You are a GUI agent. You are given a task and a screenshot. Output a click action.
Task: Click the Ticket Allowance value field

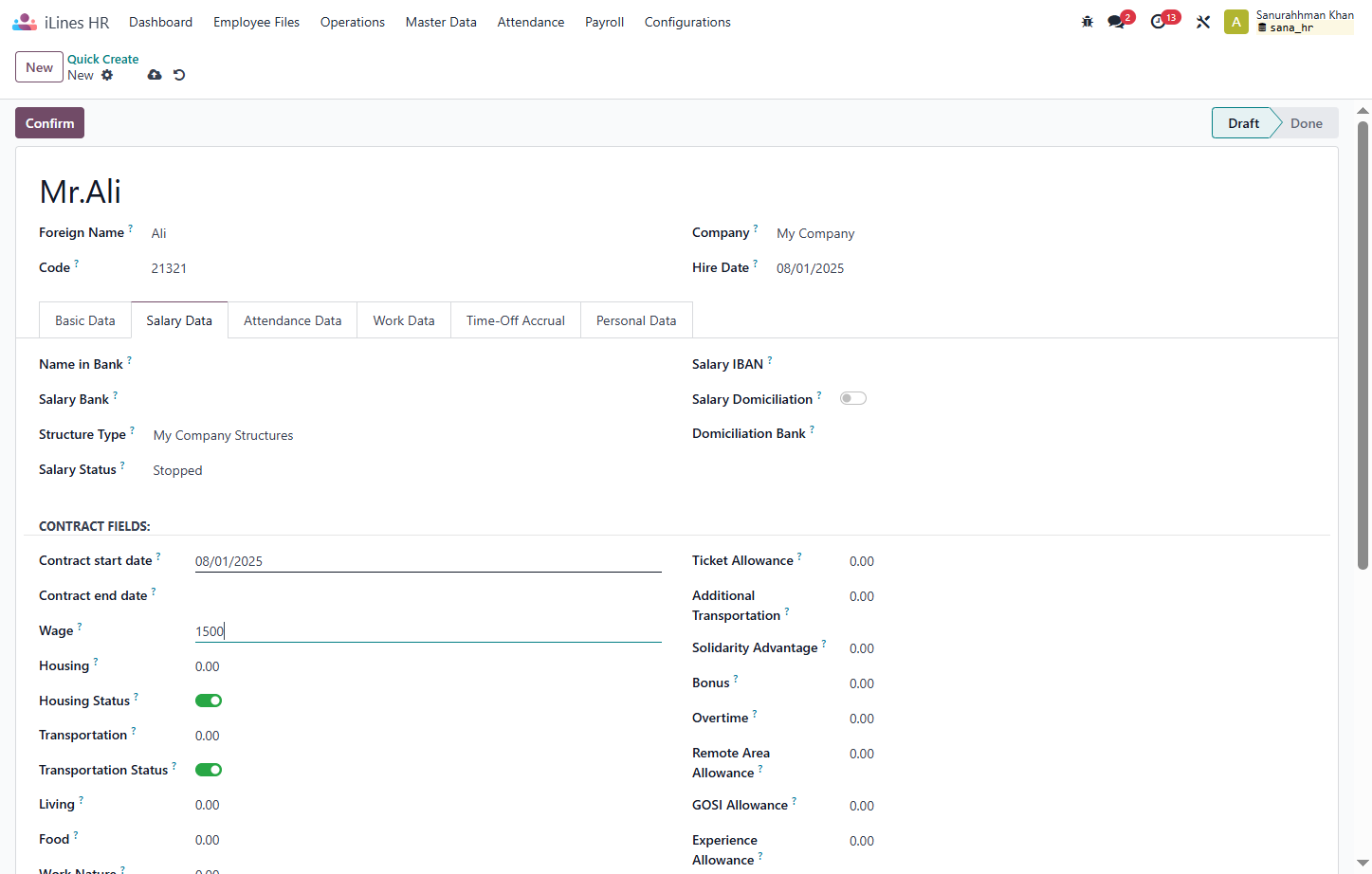tap(1081, 561)
